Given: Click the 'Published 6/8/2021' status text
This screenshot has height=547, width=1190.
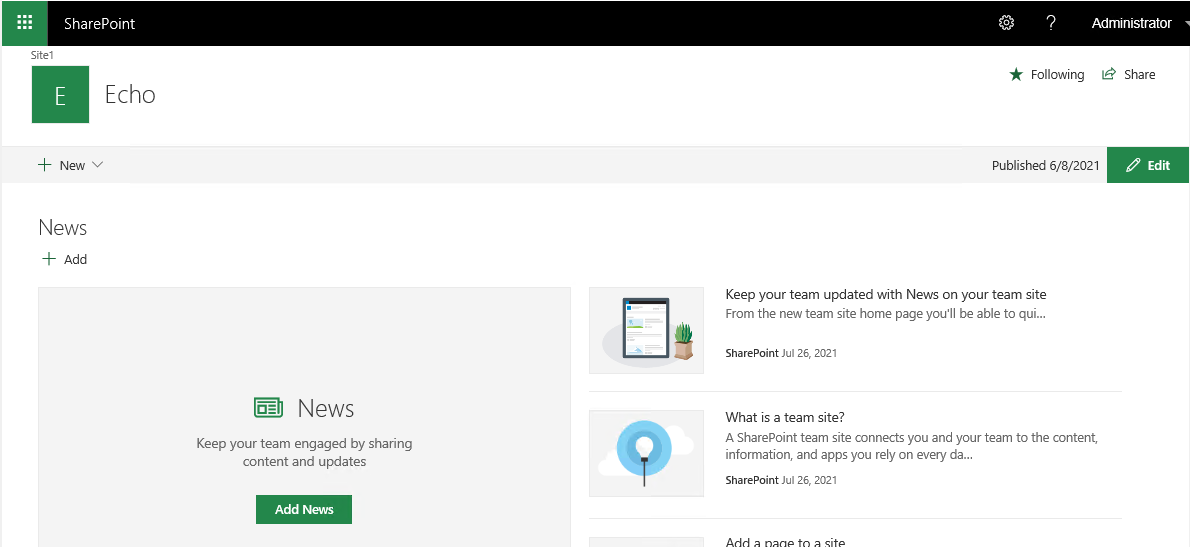Looking at the screenshot, I should pos(1045,165).
